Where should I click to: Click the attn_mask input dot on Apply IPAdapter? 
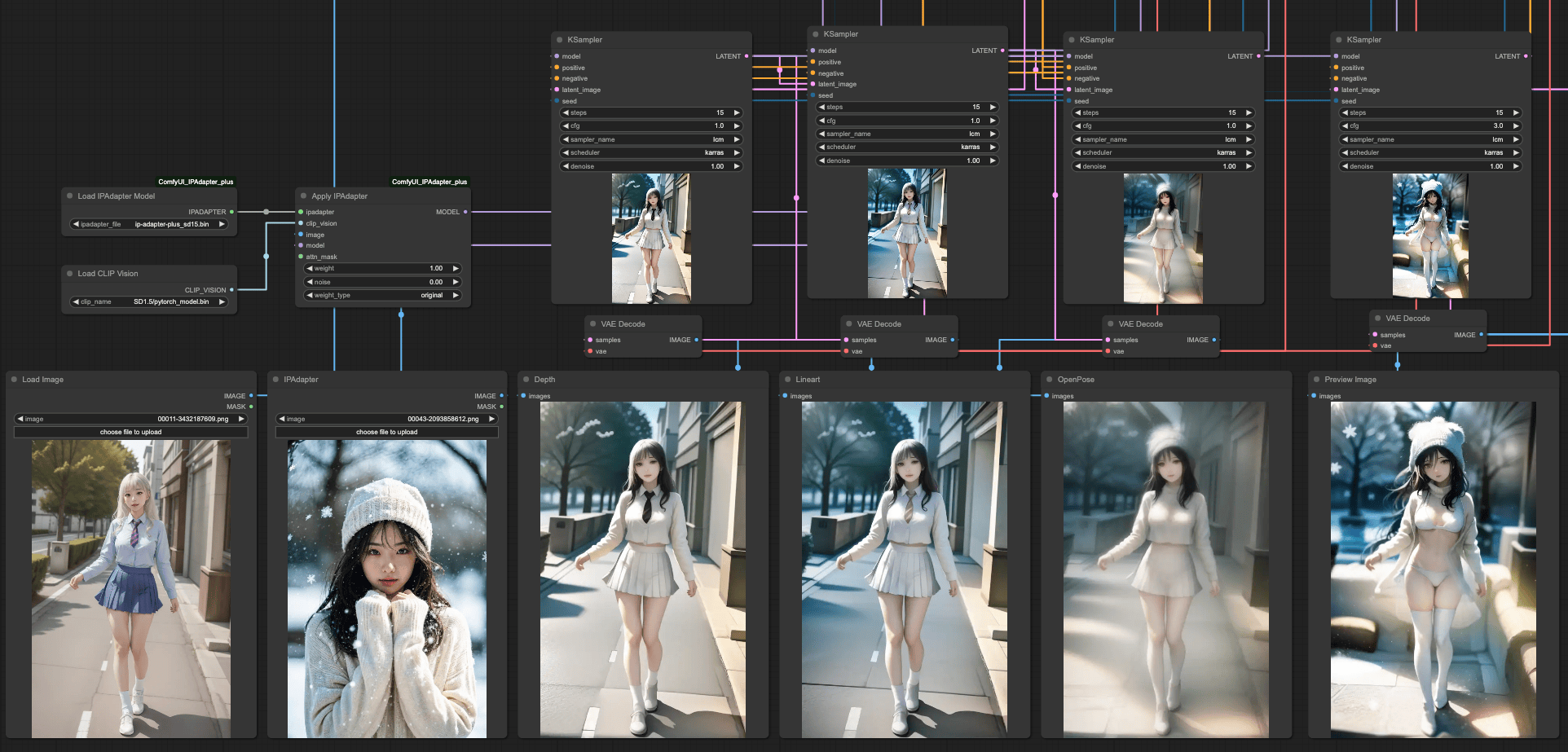[300, 257]
